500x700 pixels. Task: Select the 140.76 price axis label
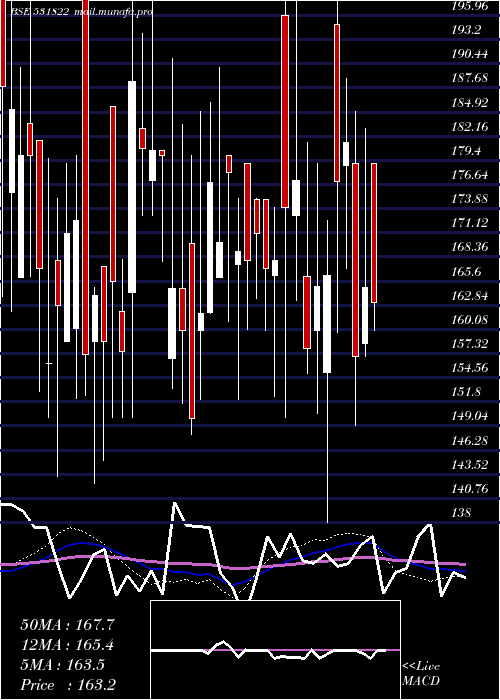point(470,489)
